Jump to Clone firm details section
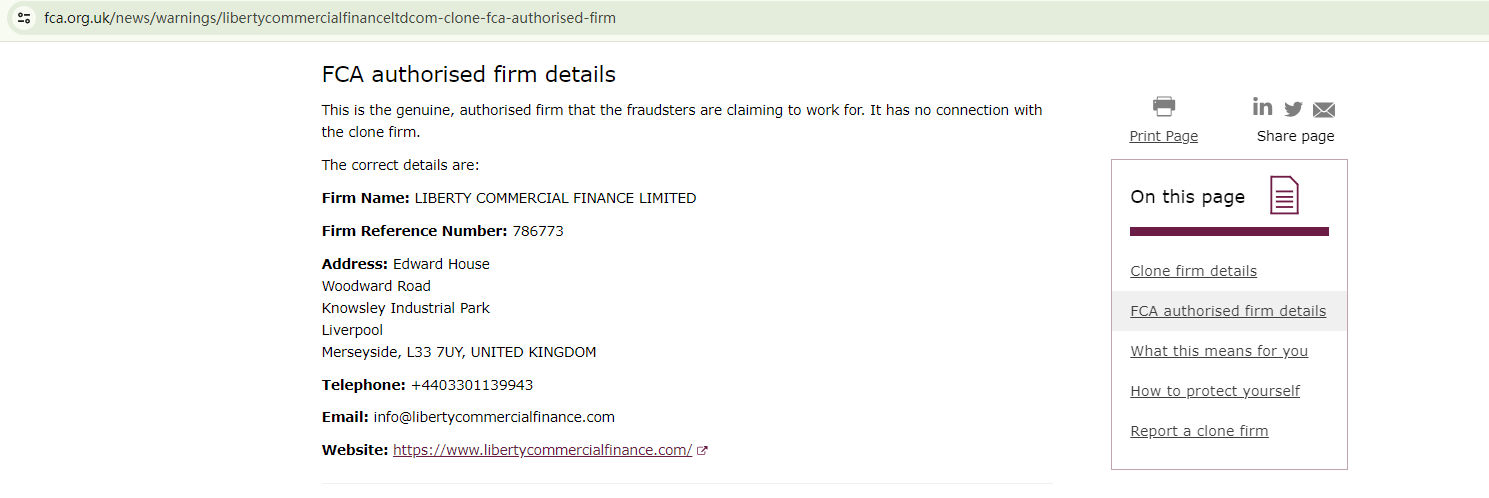 point(1193,271)
